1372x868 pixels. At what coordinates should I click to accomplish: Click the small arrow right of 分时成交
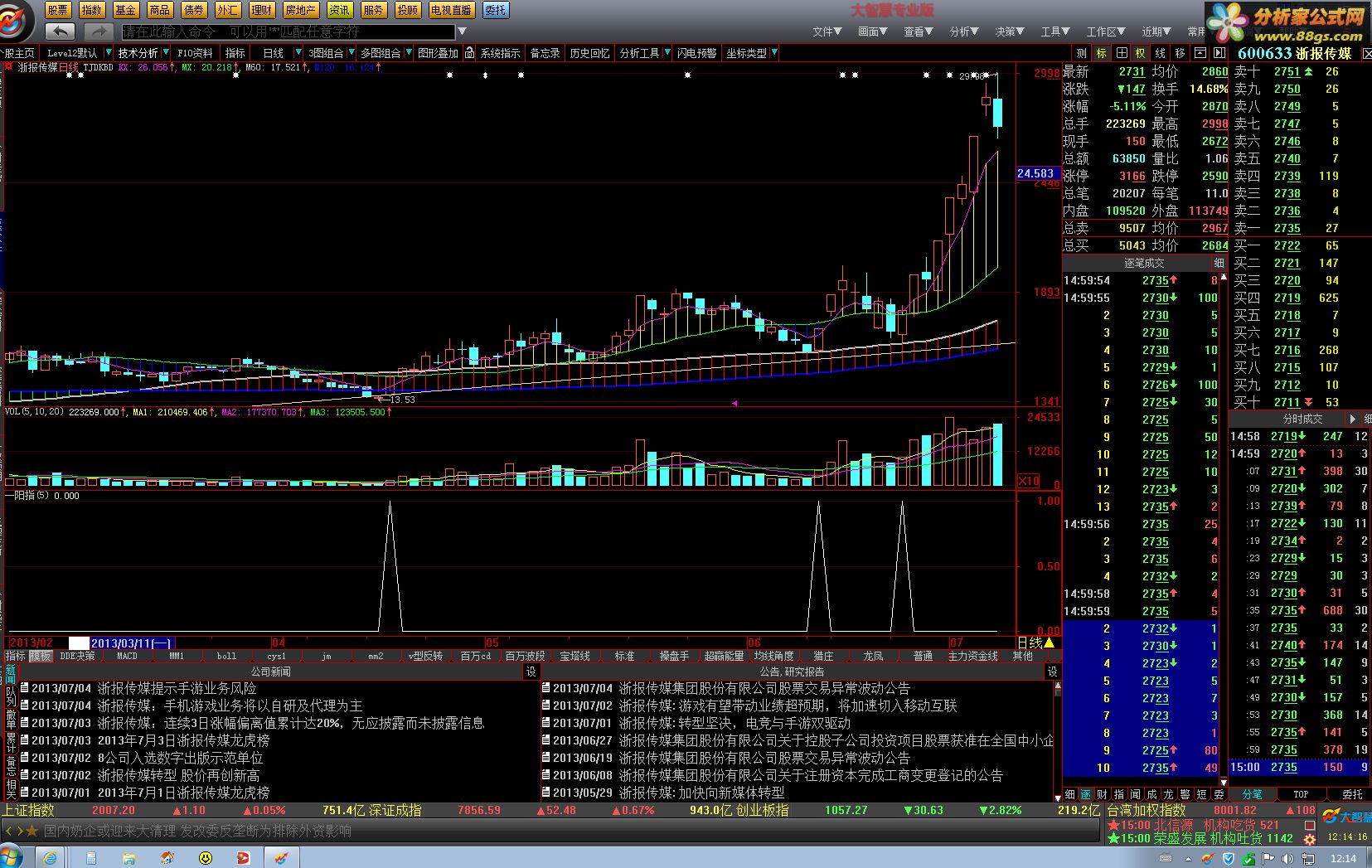coord(1353,419)
